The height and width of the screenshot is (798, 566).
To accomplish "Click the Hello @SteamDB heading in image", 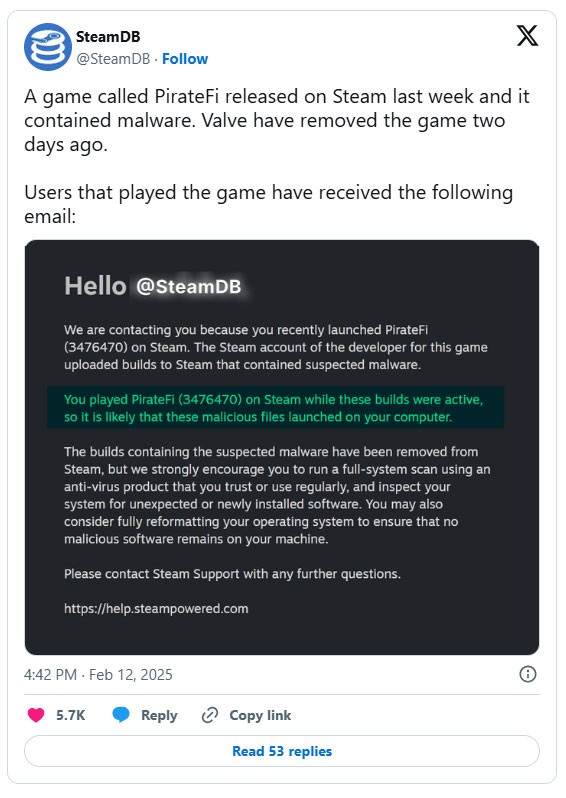I will point(153,286).
